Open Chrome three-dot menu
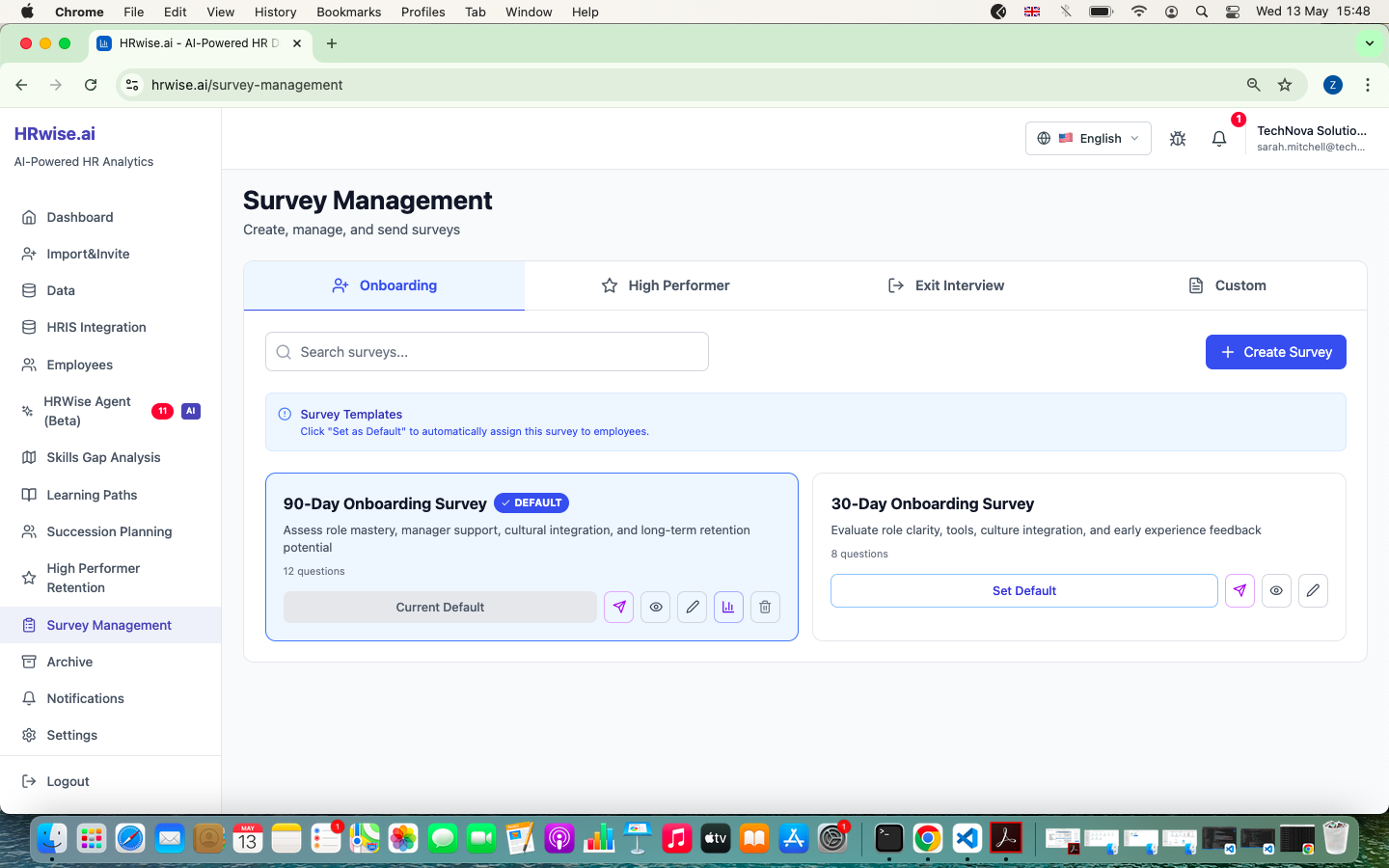The width and height of the screenshot is (1389, 868). point(1368,85)
